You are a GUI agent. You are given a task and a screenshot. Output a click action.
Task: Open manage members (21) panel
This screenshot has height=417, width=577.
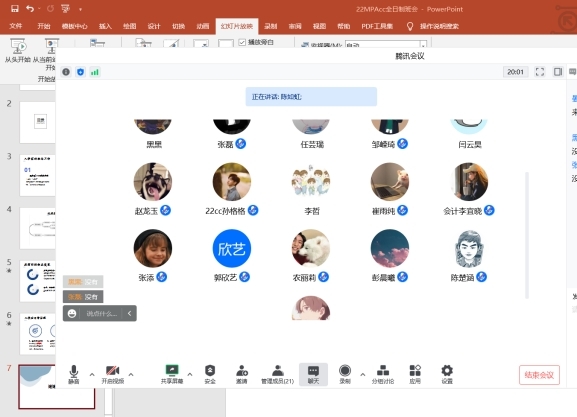(277, 374)
